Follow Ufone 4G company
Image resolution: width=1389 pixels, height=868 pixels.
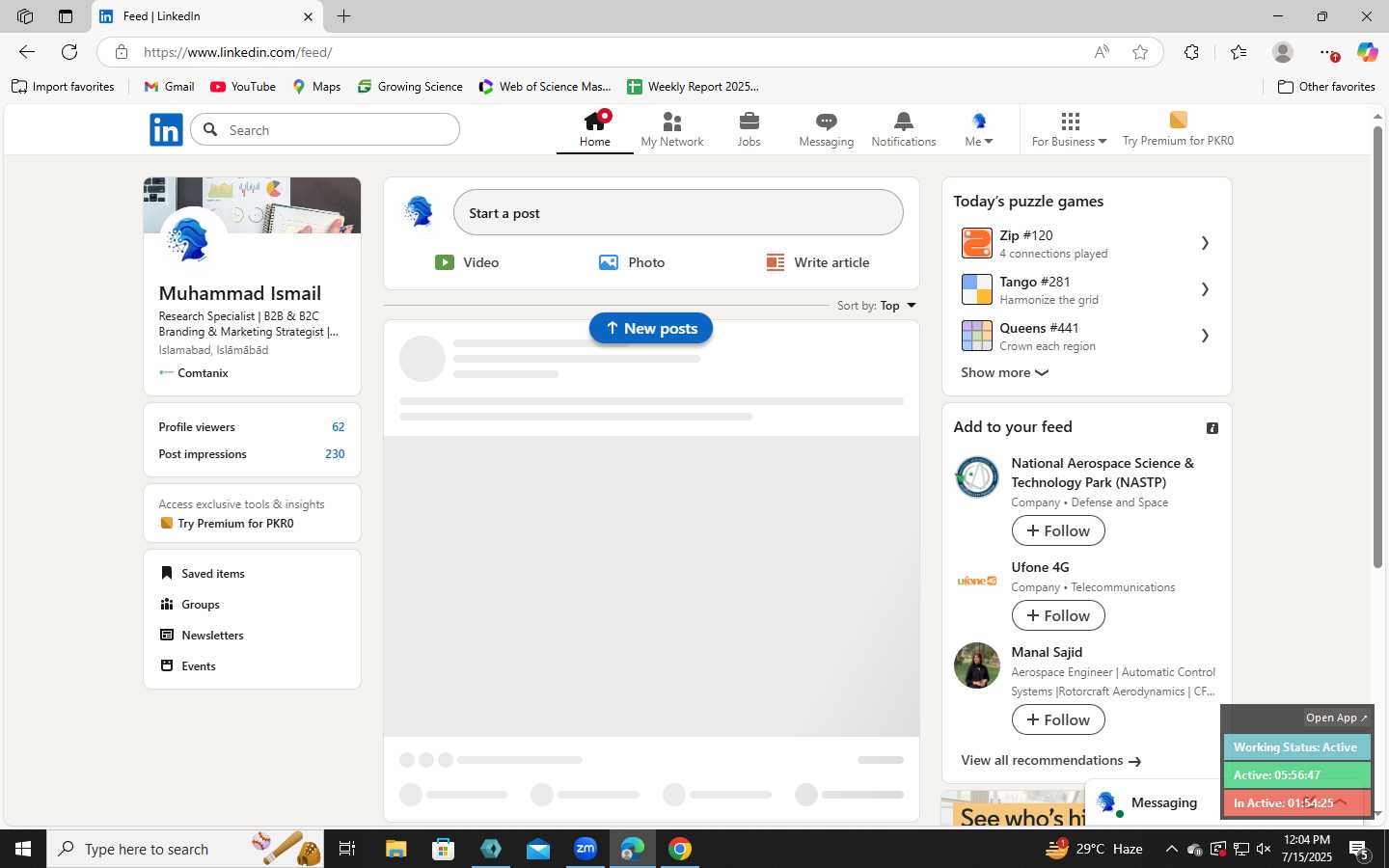point(1058,615)
